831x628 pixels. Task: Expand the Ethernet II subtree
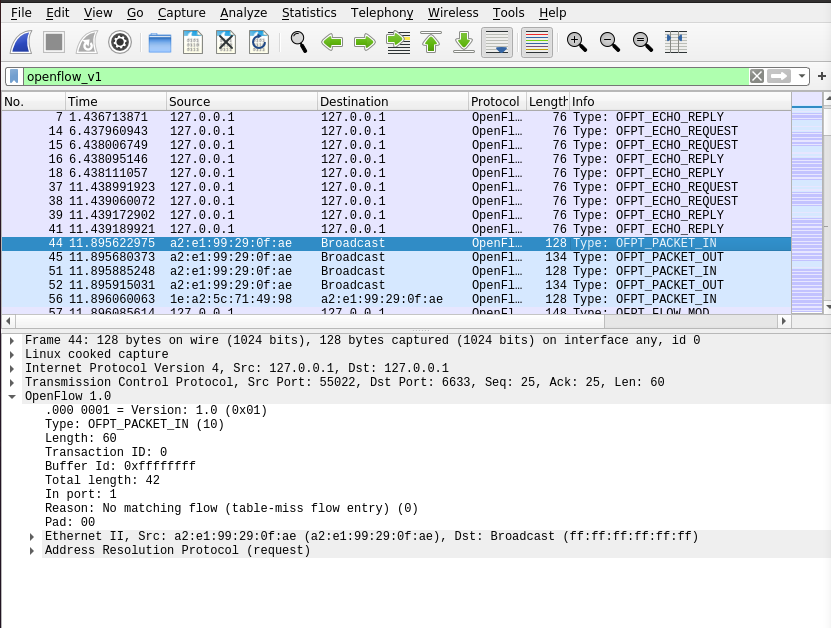coord(32,536)
